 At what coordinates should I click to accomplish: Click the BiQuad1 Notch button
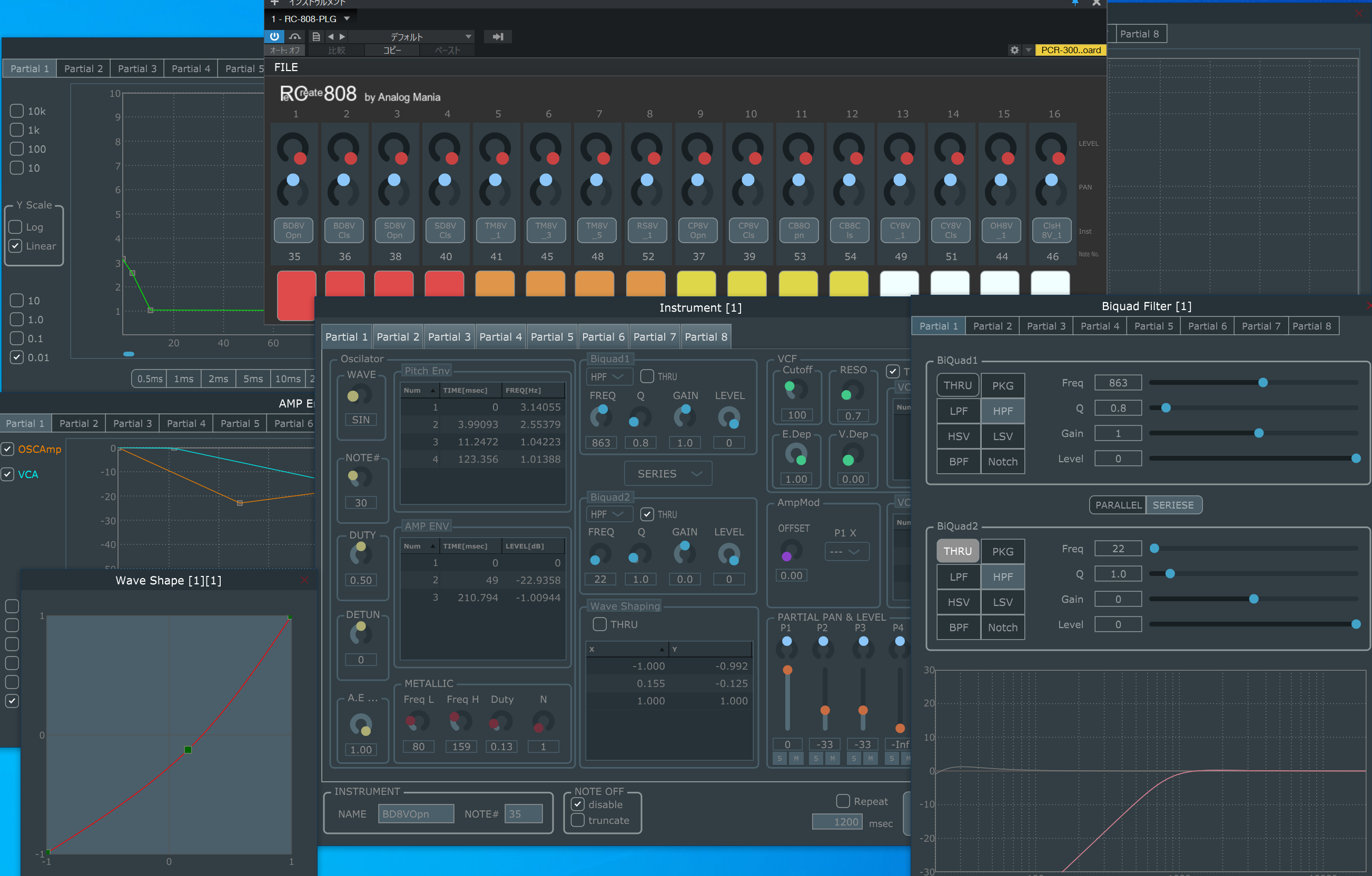pos(1002,461)
